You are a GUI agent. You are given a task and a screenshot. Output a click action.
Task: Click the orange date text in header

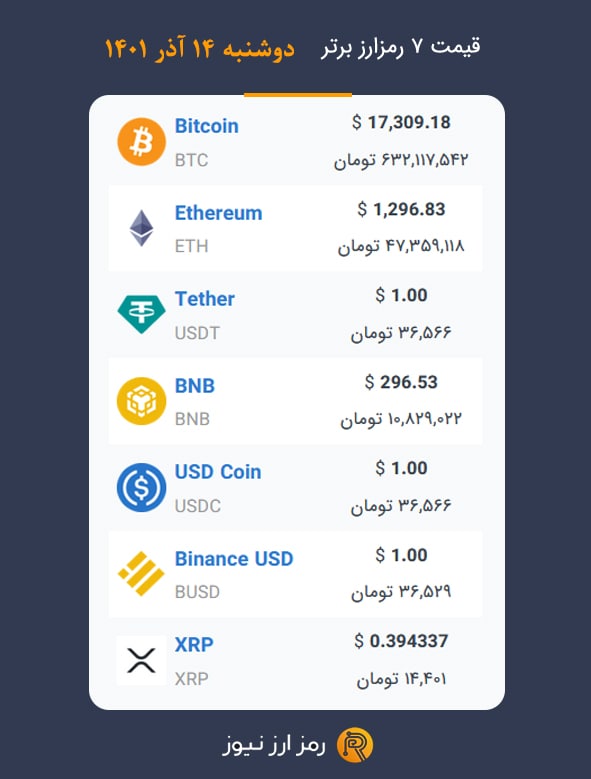coord(200,49)
